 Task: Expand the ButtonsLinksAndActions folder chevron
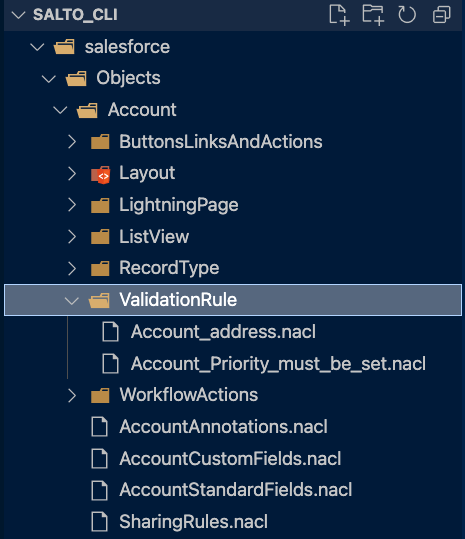pyautogui.click(x=71, y=142)
